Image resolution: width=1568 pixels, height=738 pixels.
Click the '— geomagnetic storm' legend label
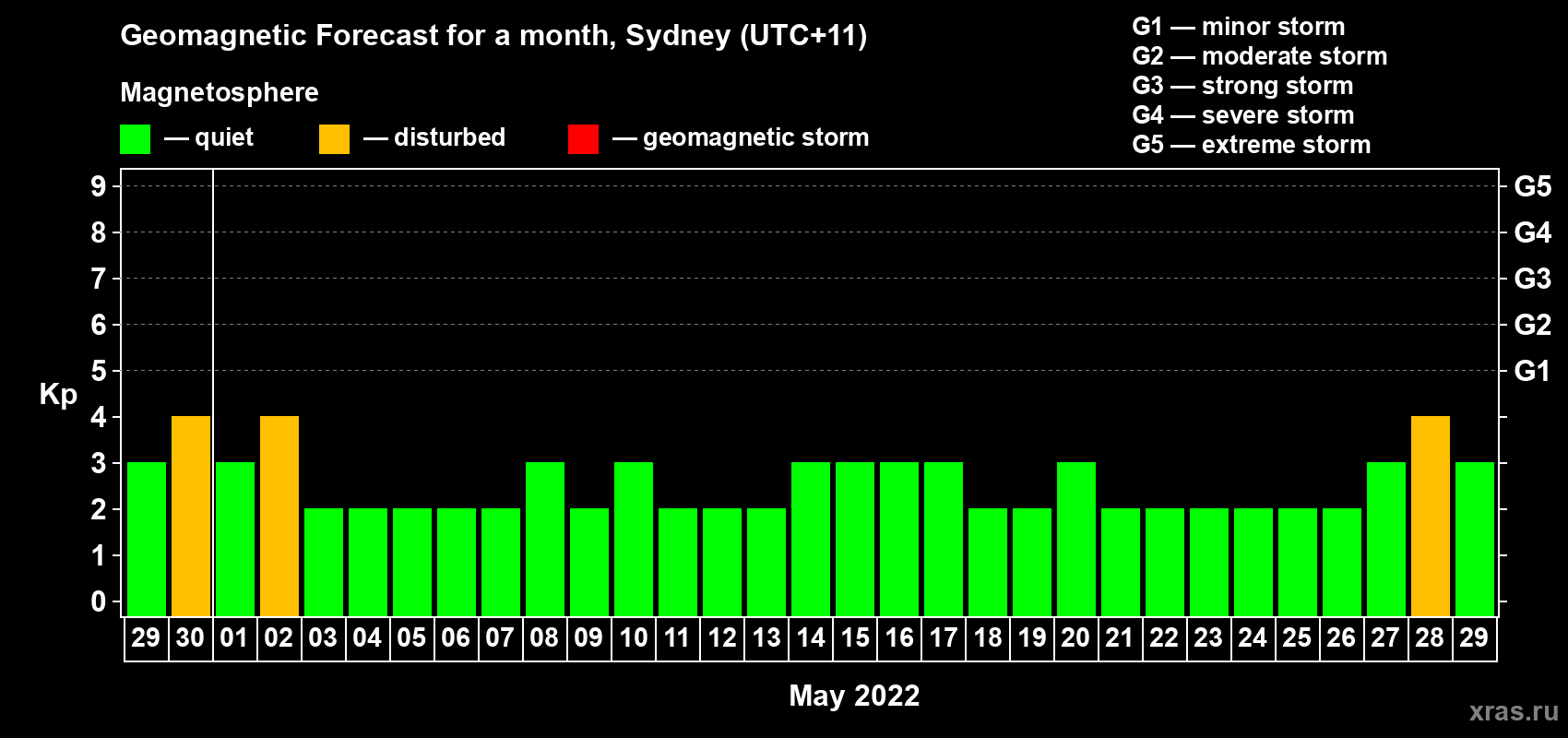point(741,137)
